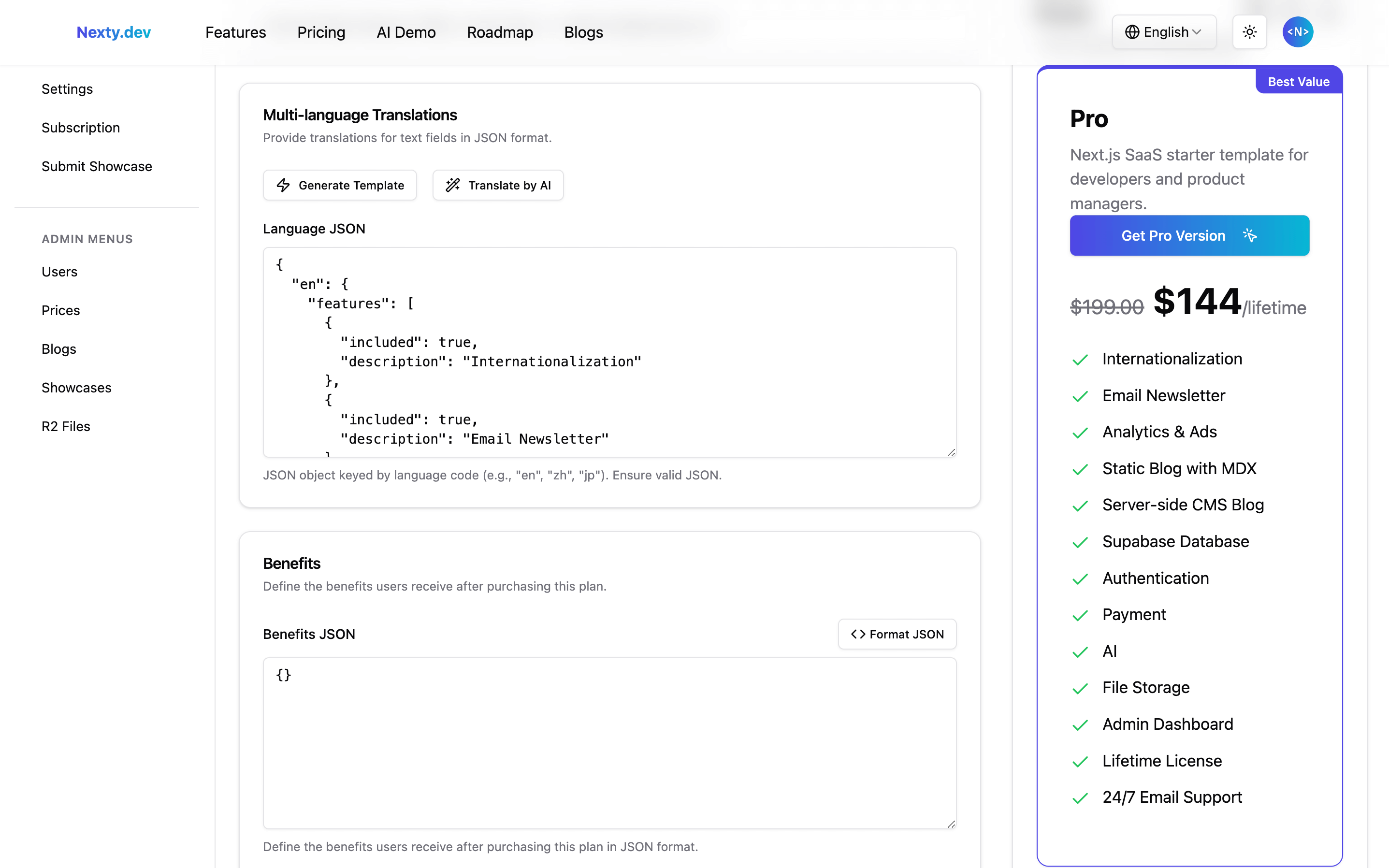This screenshot has height=868, width=1389.
Task: Click inside the Benefits JSON text area
Action: 609,743
